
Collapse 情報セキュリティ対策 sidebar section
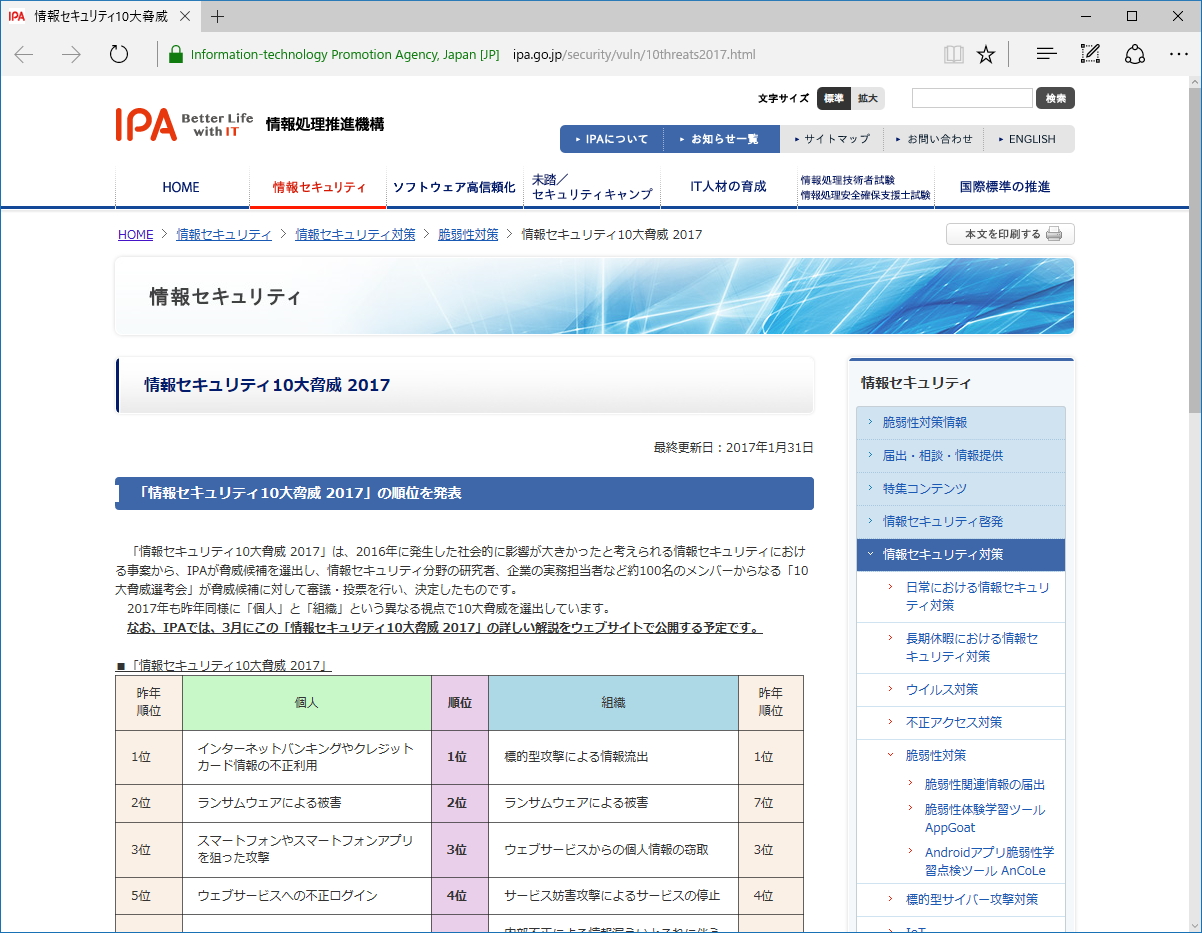961,555
